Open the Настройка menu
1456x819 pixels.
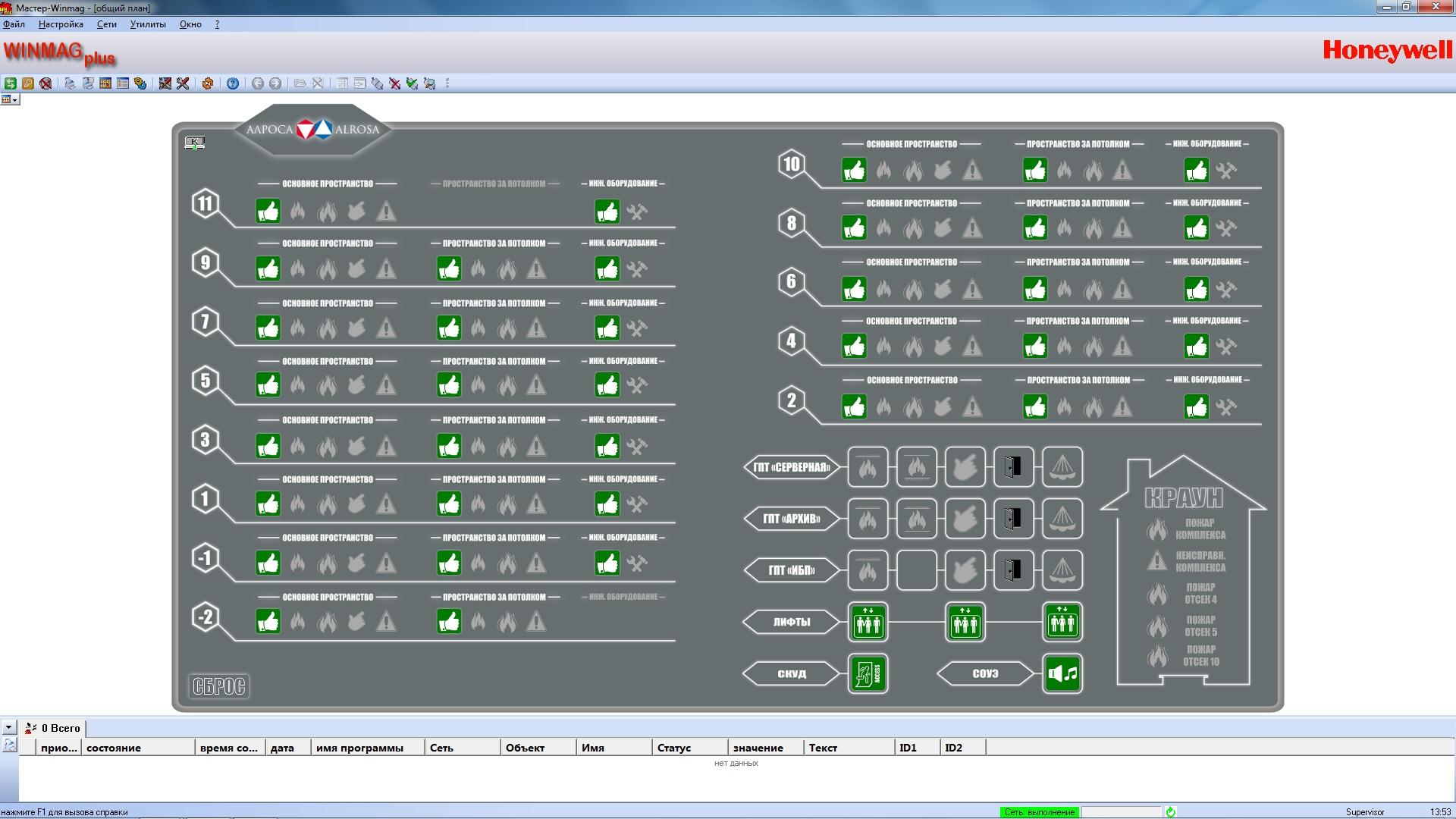click(x=61, y=24)
